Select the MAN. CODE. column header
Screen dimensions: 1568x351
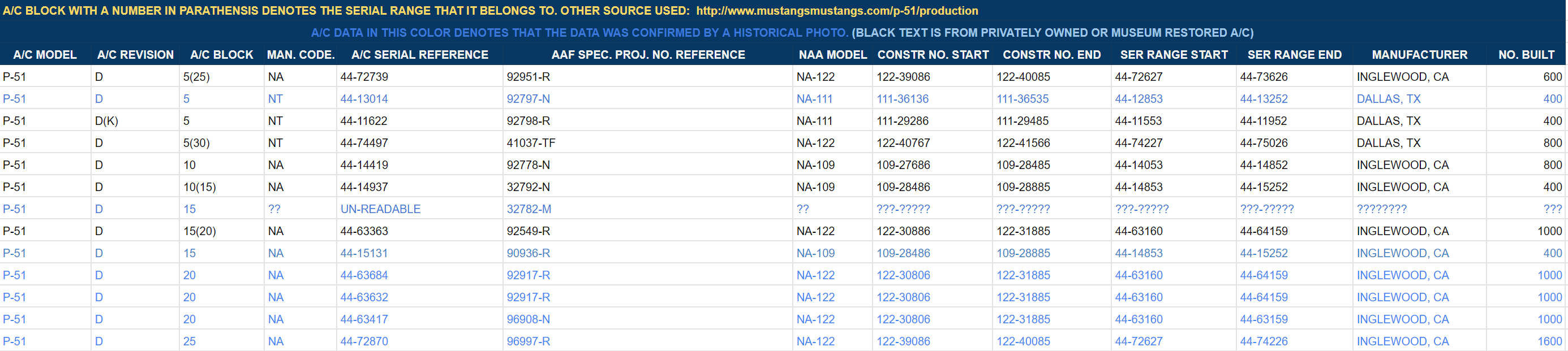point(300,55)
